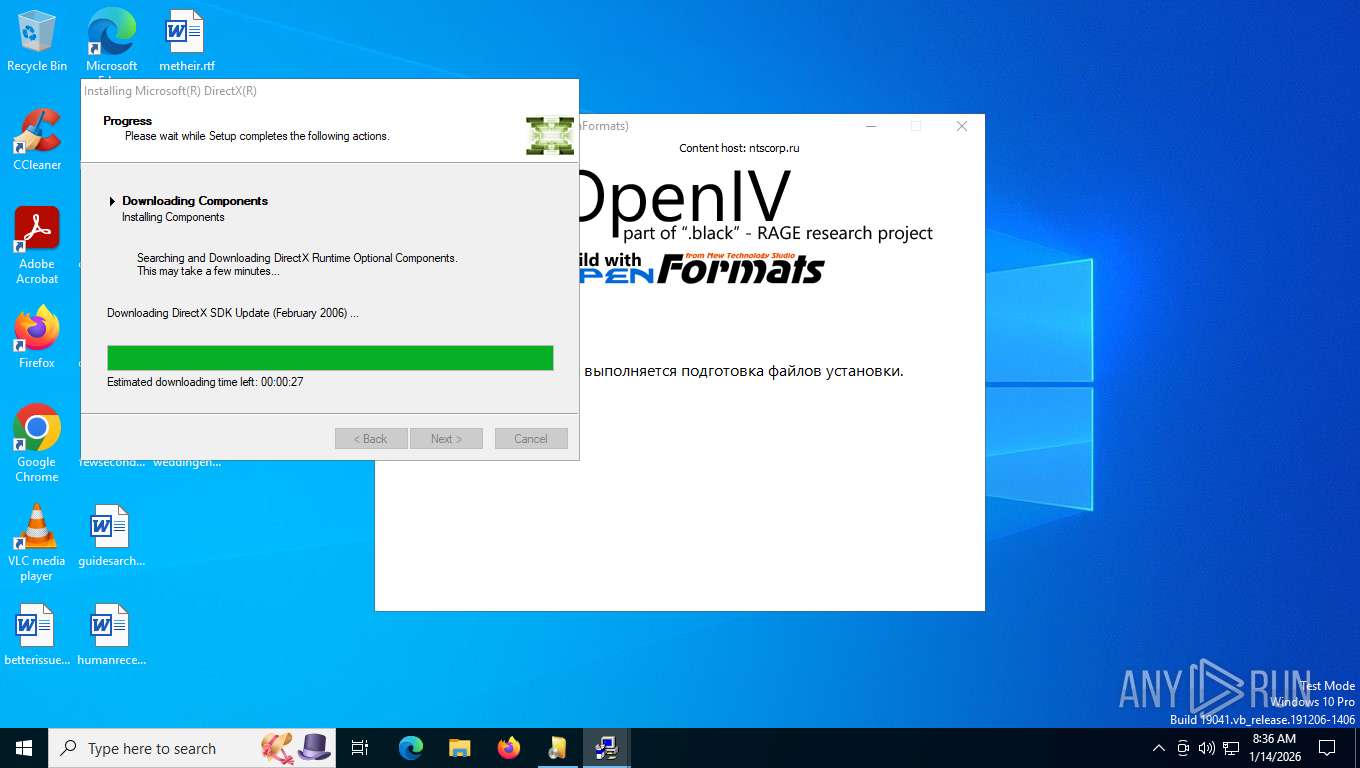Click the green download progress bar
The image size is (1360, 768).
coord(330,358)
